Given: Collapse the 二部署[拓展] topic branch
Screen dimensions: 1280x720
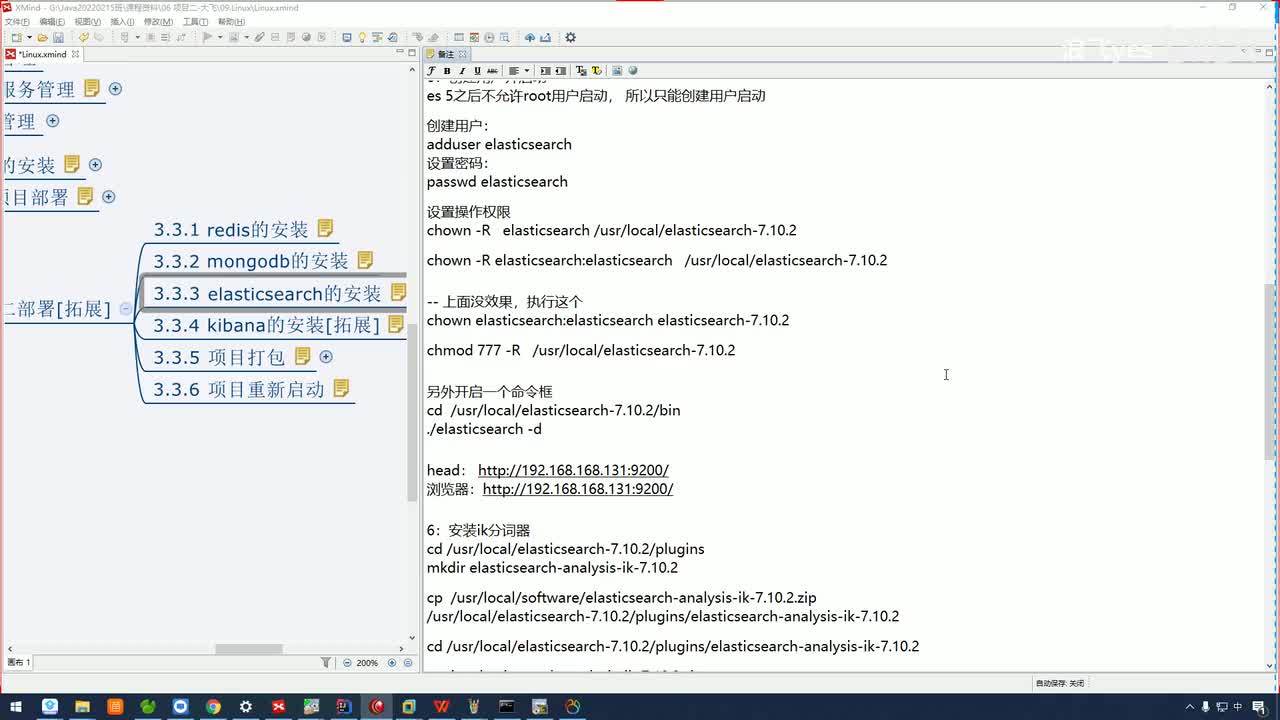Looking at the screenshot, I should 125,309.
